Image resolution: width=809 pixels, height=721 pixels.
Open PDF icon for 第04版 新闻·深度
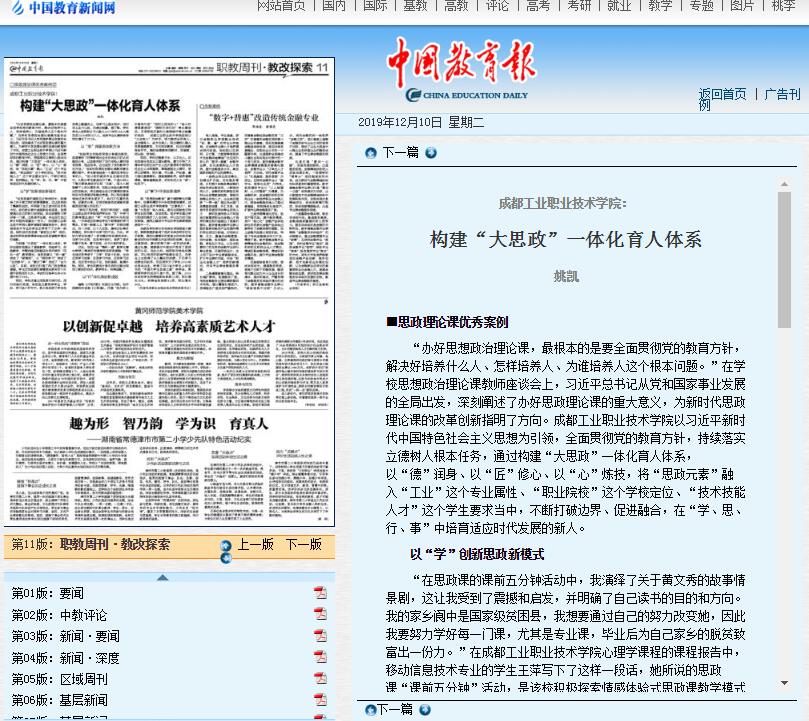pyautogui.click(x=320, y=656)
